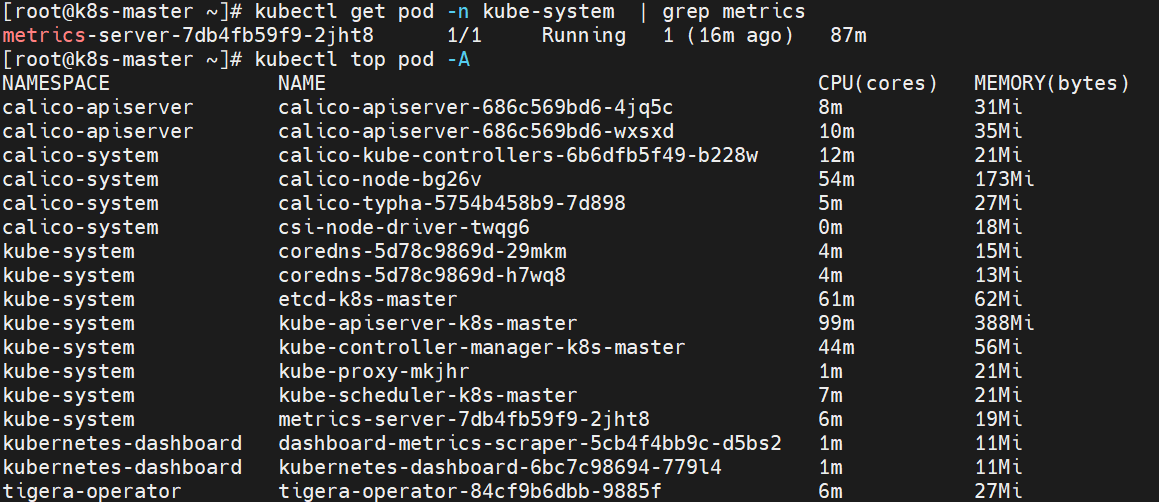Viewport: 1159px width, 502px height.
Task: Click the 173Mi memory value
Action: [1004, 180]
